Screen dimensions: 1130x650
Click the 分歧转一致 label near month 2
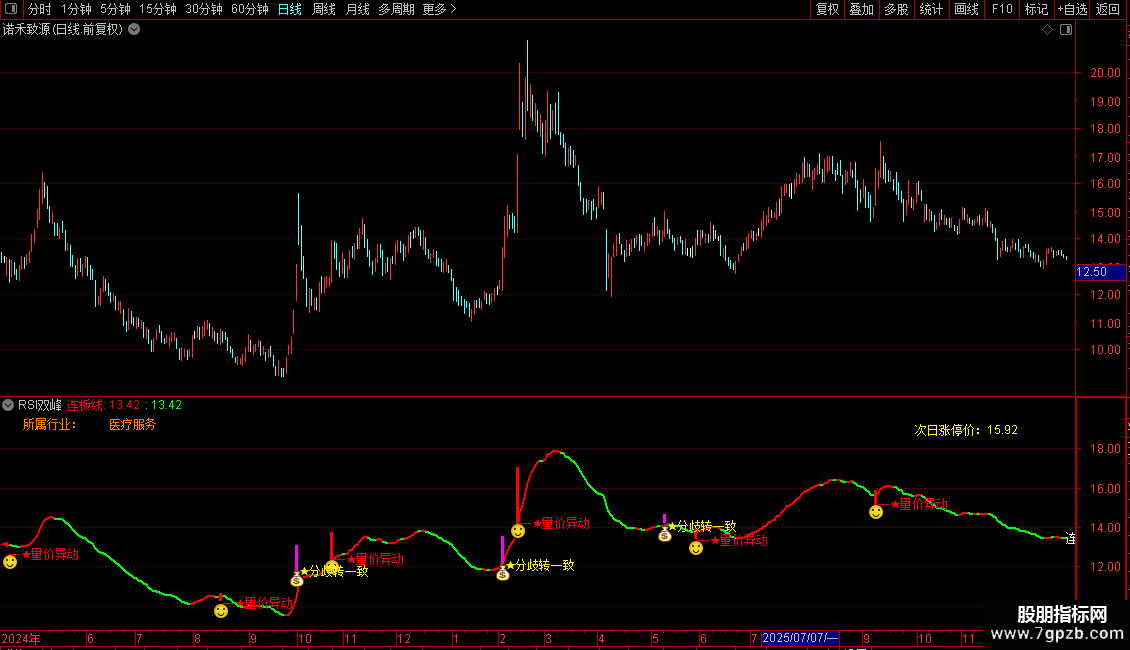click(x=544, y=566)
